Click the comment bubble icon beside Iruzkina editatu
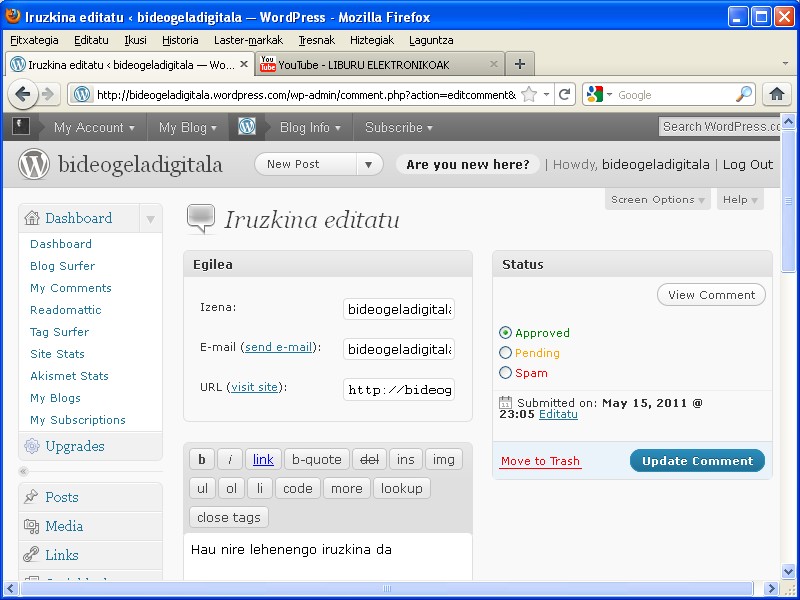This screenshot has height=600, width=800. (x=201, y=218)
